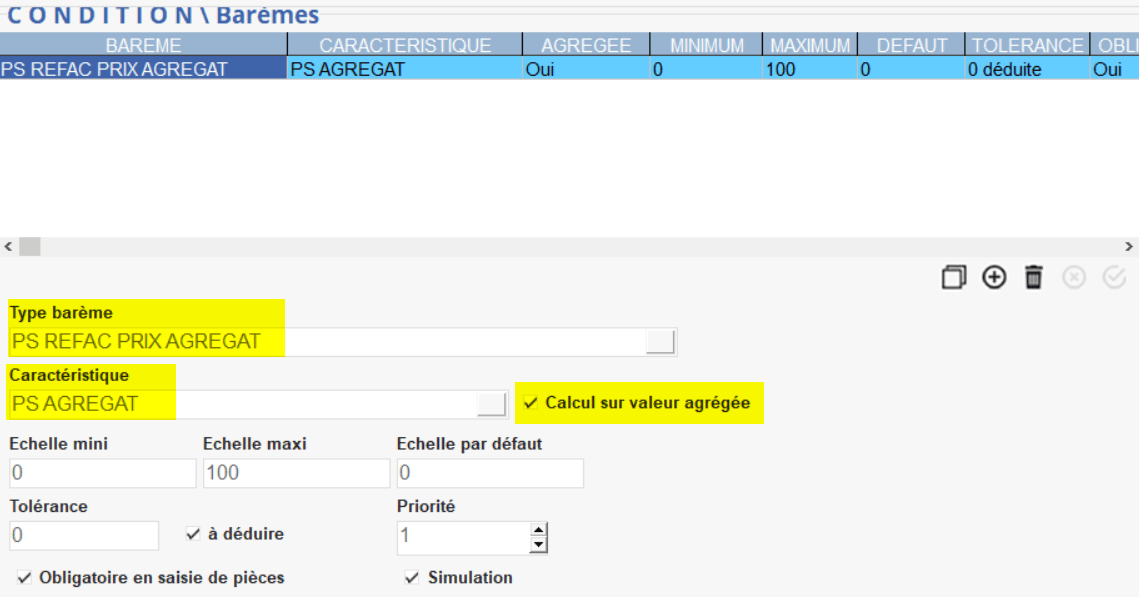1139x597 pixels.
Task: Click the duplicate record icon
Action: click(x=954, y=278)
